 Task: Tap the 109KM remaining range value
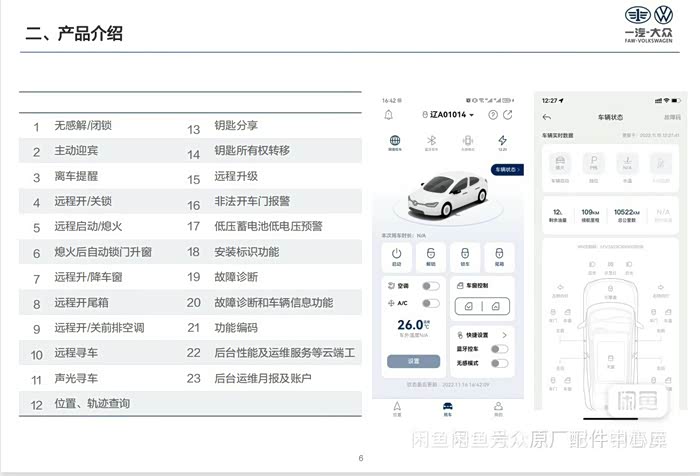coord(590,215)
